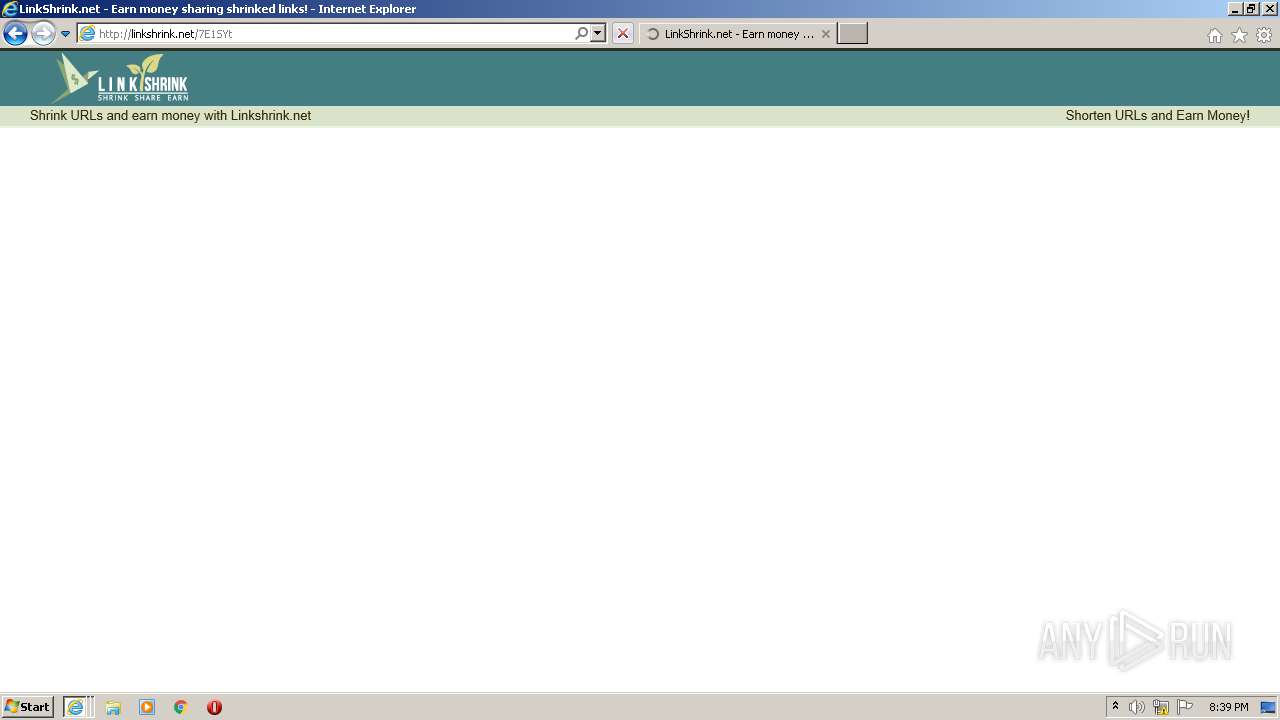Open the Tools gear menu
The height and width of the screenshot is (720, 1280).
(x=1264, y=35)
